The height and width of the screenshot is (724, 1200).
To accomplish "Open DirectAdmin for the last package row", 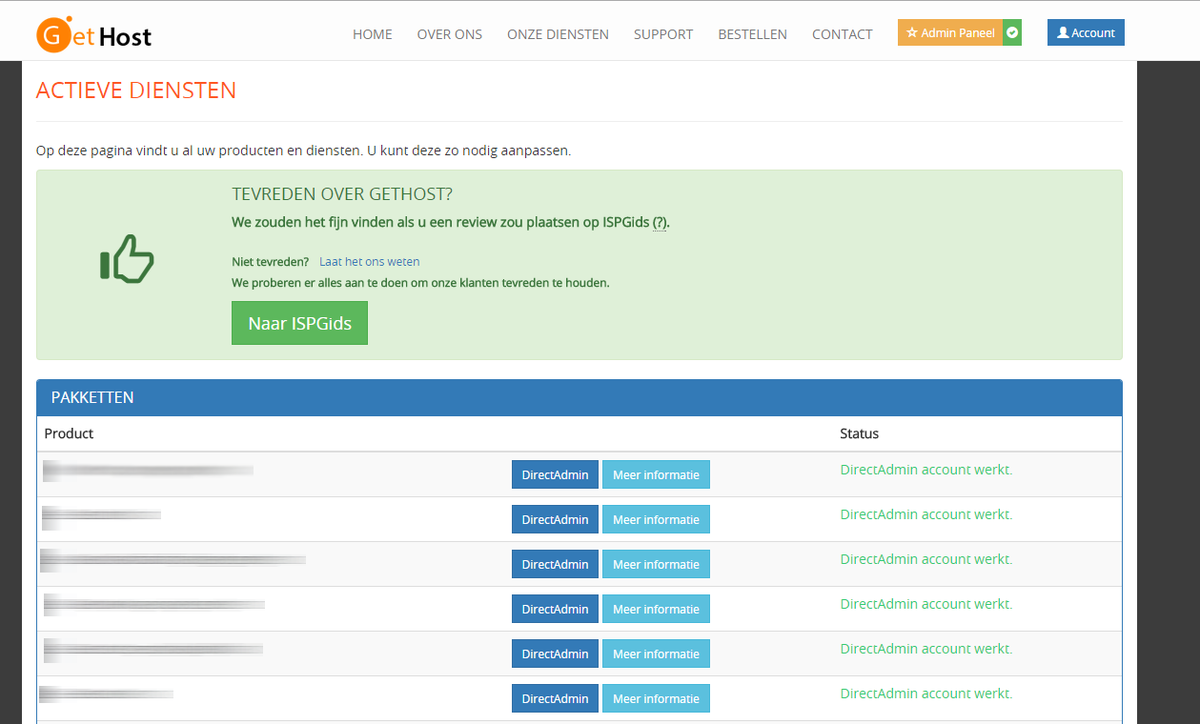I will point(554,698).
